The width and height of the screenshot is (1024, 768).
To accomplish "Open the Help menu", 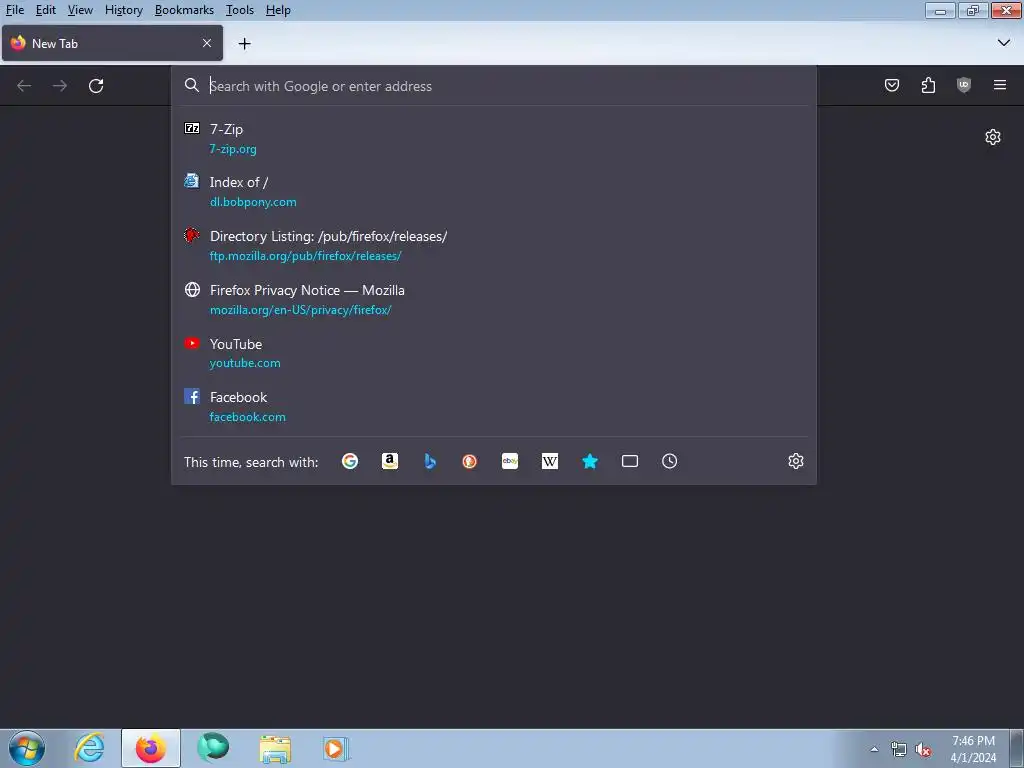I will pos(278,10).
